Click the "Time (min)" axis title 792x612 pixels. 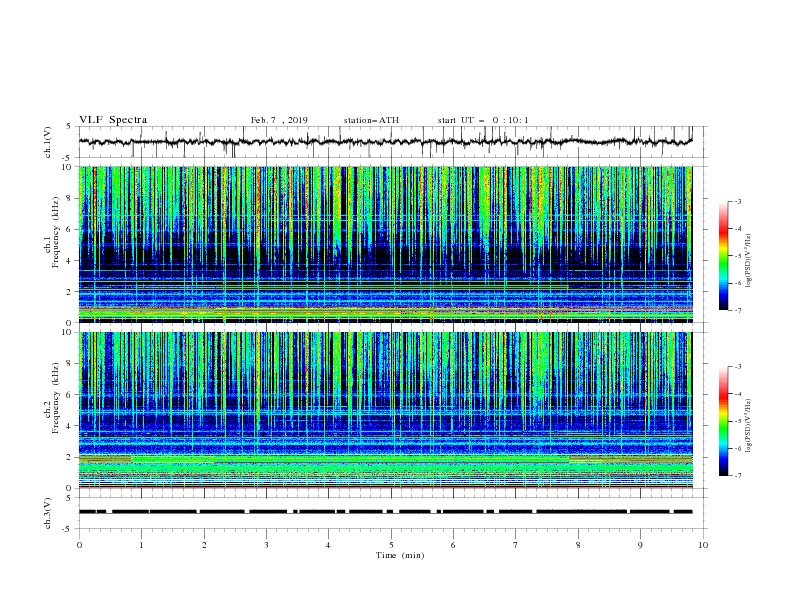tap(400, 555)
